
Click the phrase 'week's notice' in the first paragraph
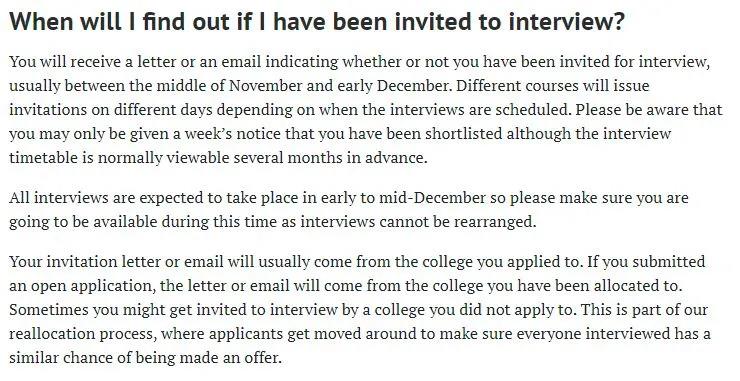pos(232,134)
